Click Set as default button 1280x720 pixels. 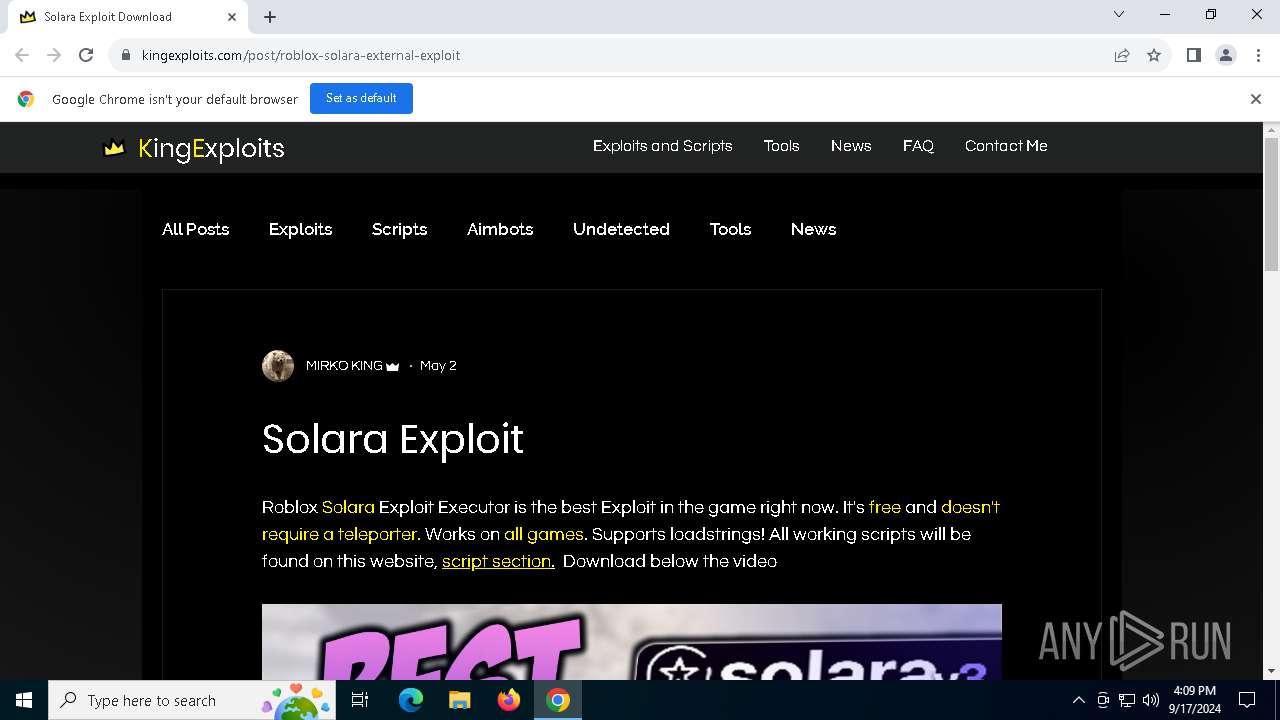click(x=361, y=98)
